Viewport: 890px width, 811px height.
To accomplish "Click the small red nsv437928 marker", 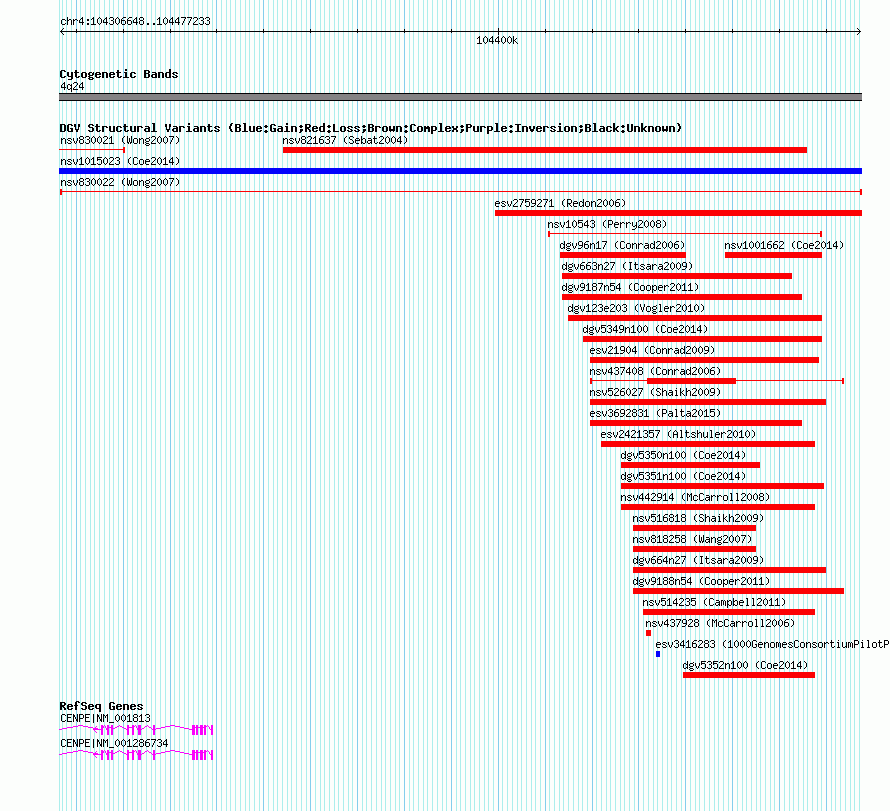I will 648,633.
